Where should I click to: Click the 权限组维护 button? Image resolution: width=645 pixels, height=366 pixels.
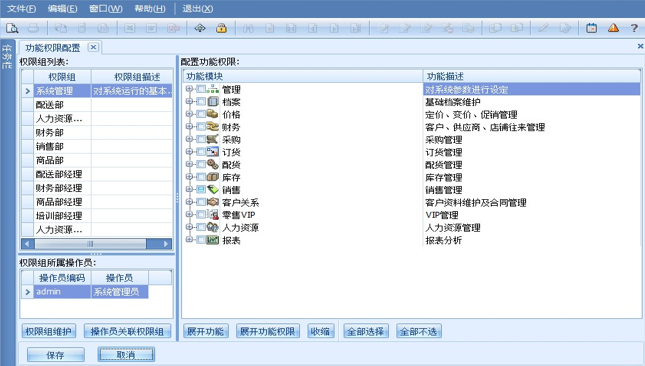(49, 331)
